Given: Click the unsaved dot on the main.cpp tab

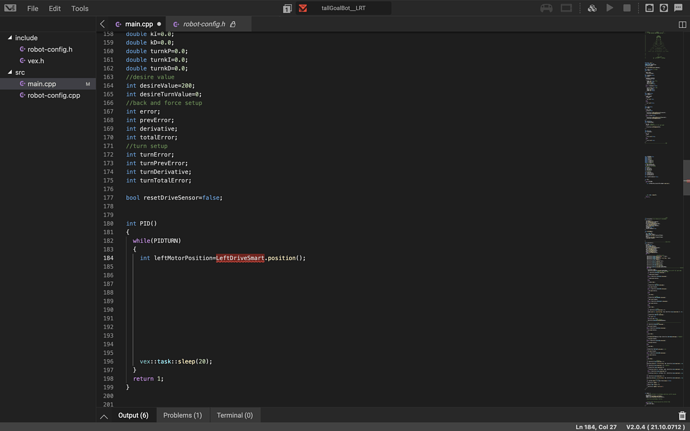Looking at the screenshot, I should click(159, 24).
